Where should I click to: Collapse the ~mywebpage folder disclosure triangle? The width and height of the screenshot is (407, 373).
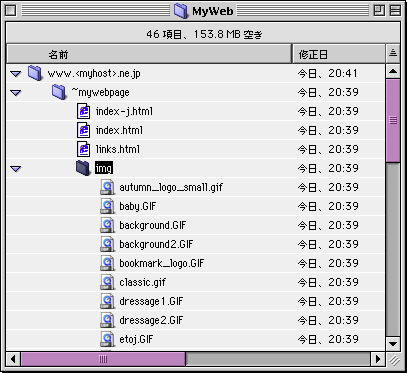pos(16,93)
